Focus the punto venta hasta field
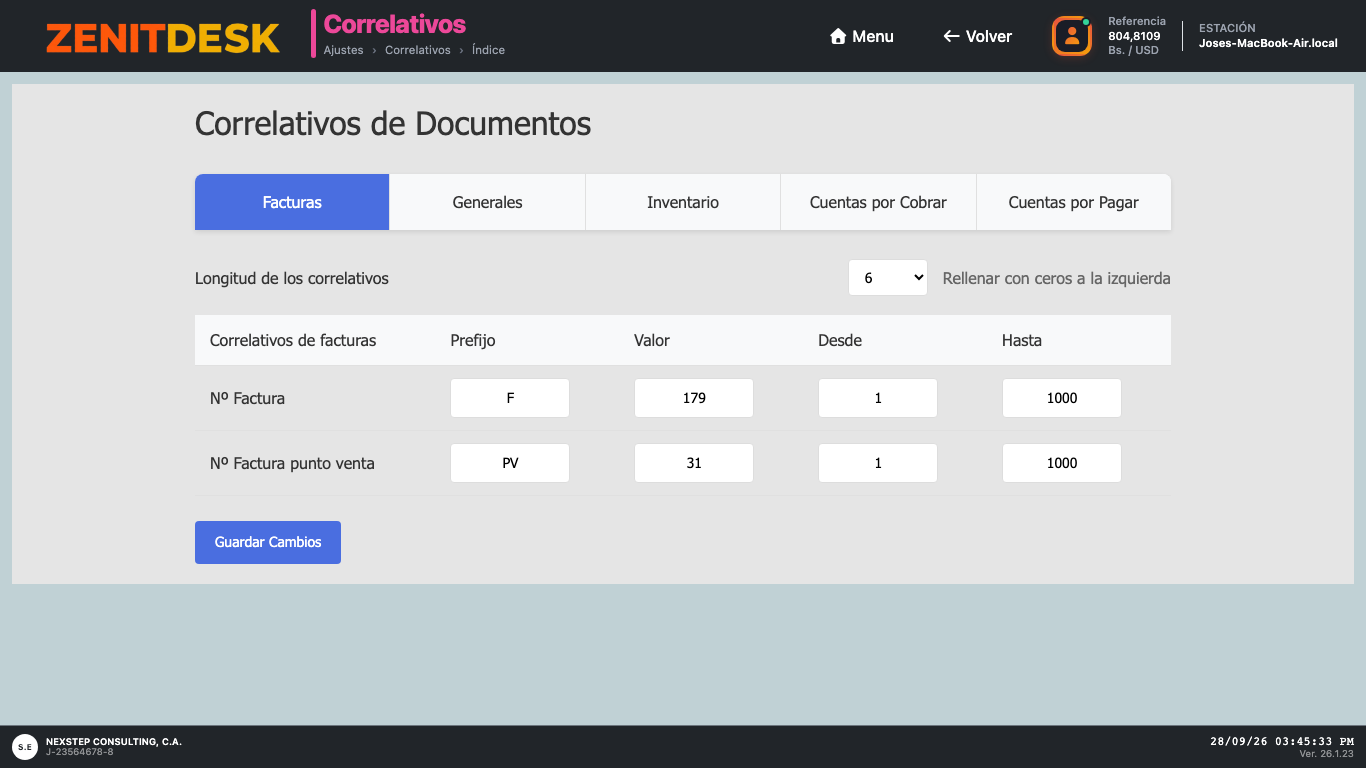The width and height of the screenshot is (1366, 768). click(x=1062, y=463)
